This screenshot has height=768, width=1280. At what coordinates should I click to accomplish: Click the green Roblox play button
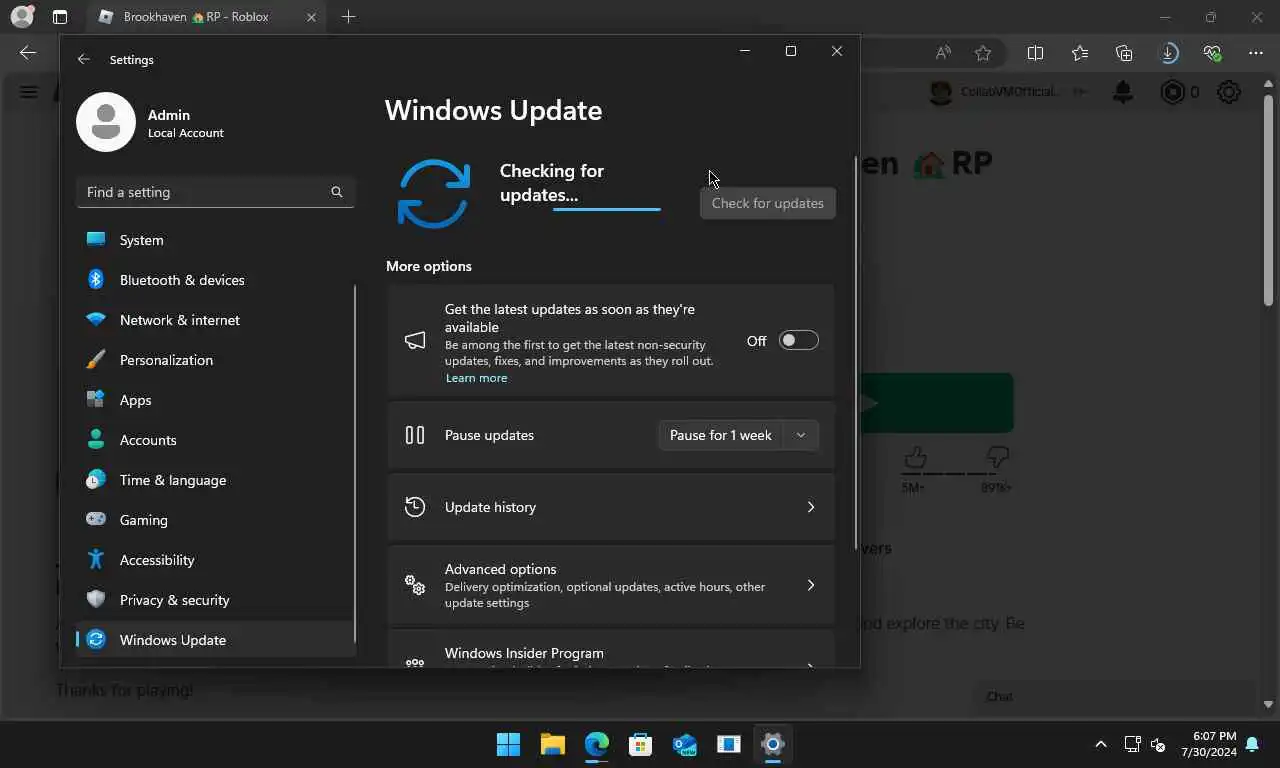(x=937, y=403)
